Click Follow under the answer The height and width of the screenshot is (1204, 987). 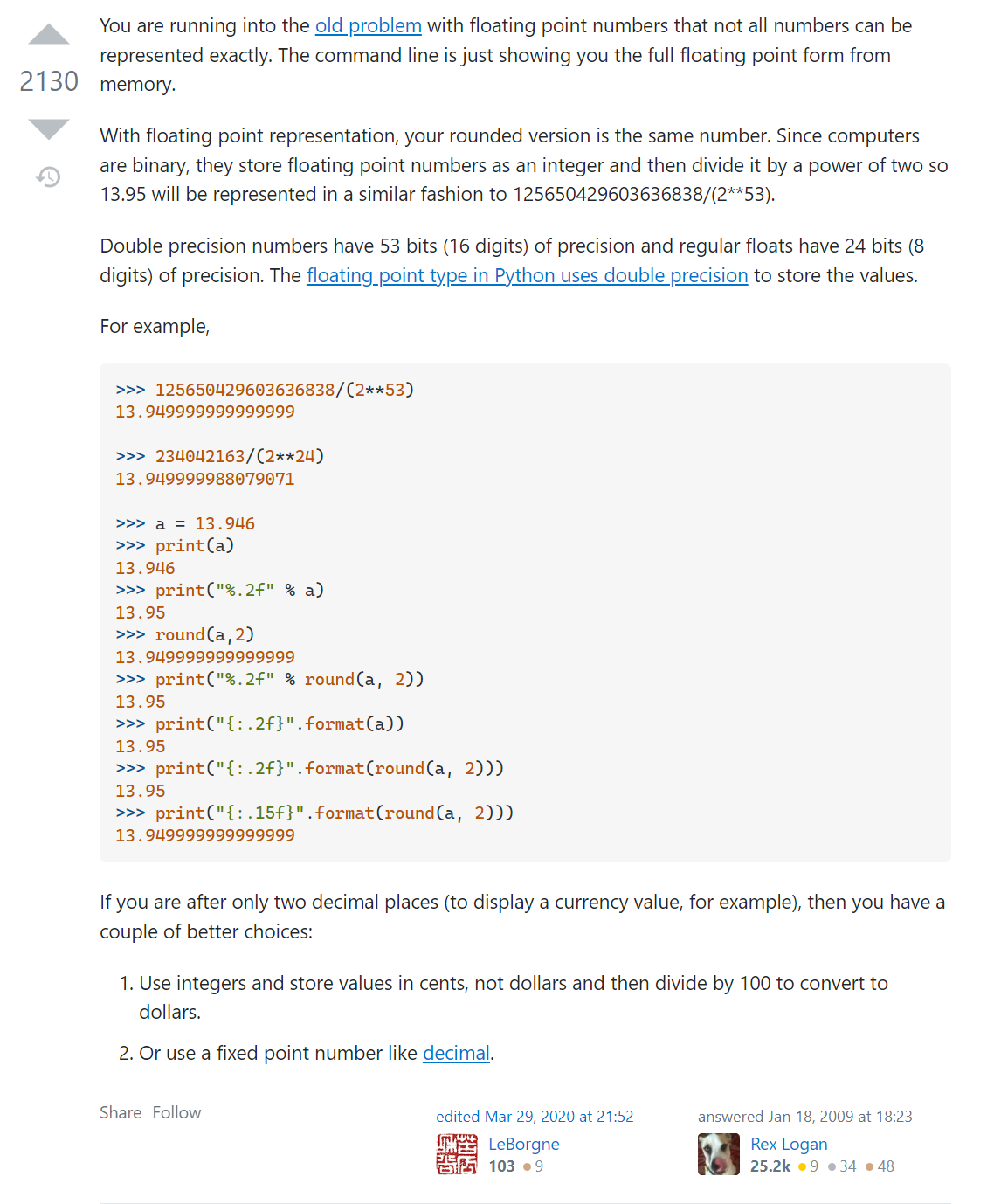pyautogui.click(x=176, y=1112)
